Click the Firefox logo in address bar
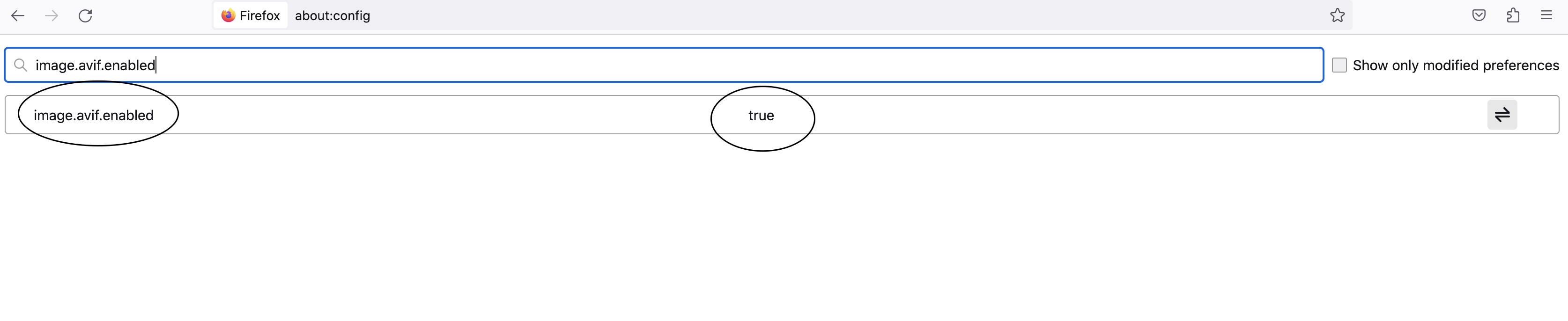The image size is (1568, 321). click(x=228, y=16)
